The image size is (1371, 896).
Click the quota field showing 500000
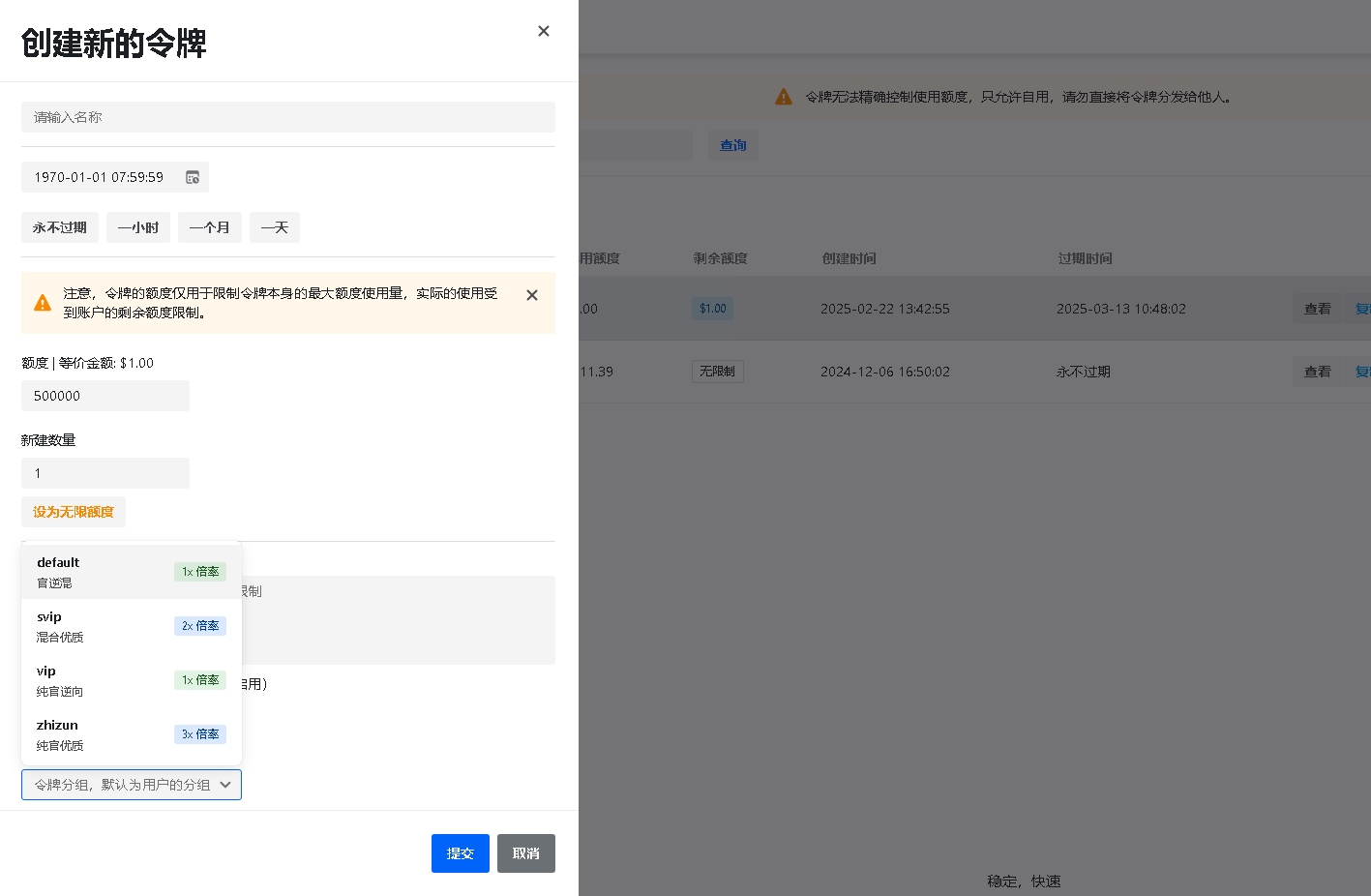(105, 396)
